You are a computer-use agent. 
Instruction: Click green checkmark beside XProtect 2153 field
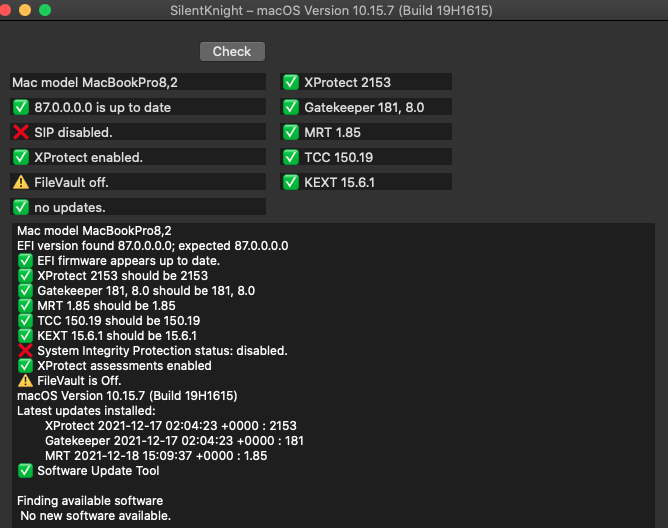click(291, 82)
